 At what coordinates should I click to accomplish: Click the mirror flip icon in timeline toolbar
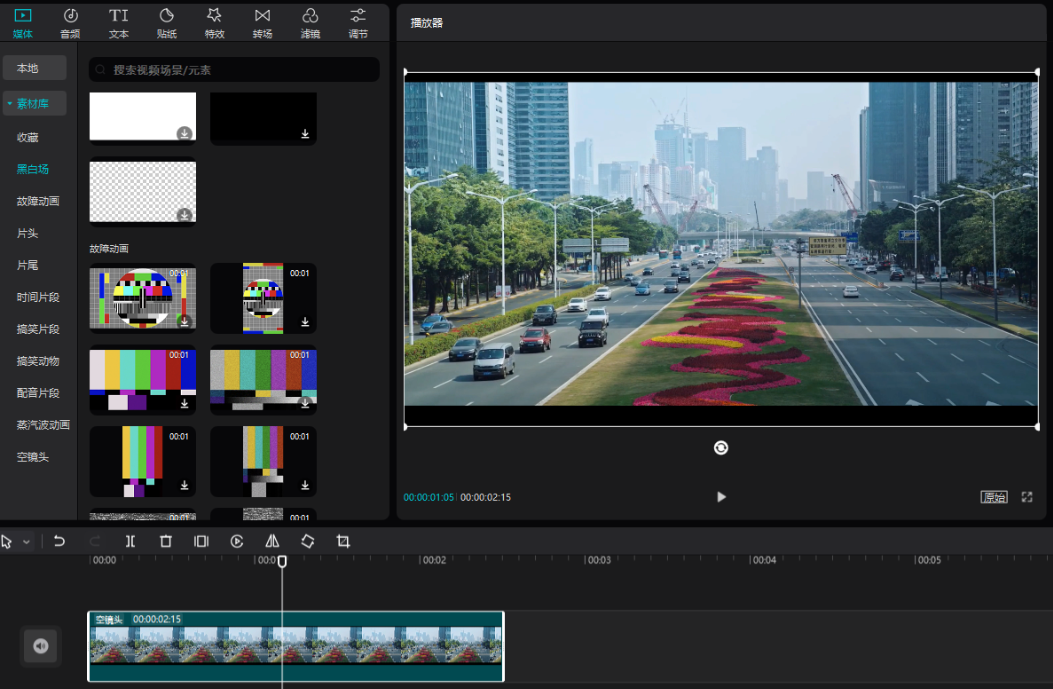pos(272,541)
